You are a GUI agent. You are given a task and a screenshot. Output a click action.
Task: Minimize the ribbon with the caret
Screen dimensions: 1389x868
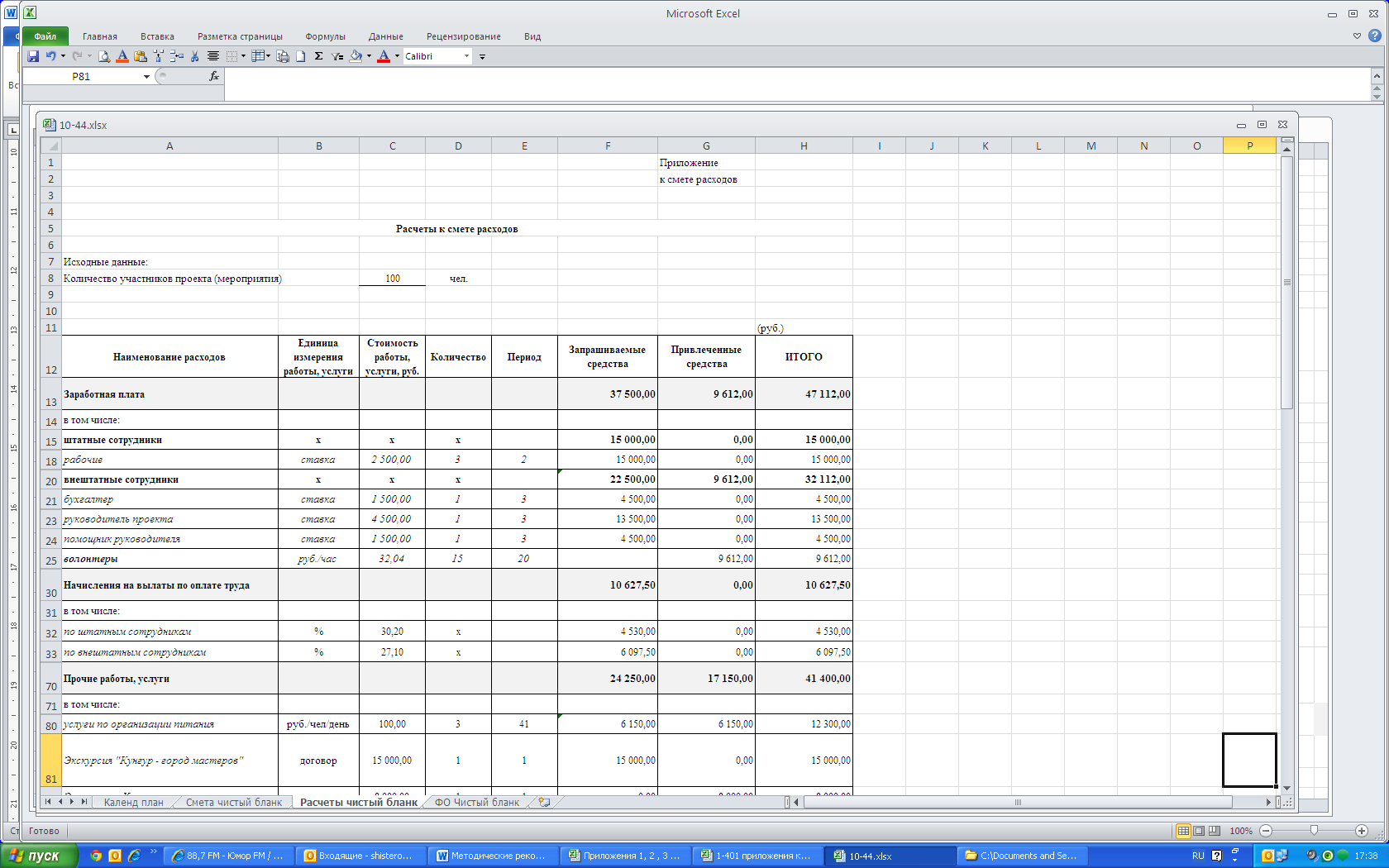tap(1357, 36)
